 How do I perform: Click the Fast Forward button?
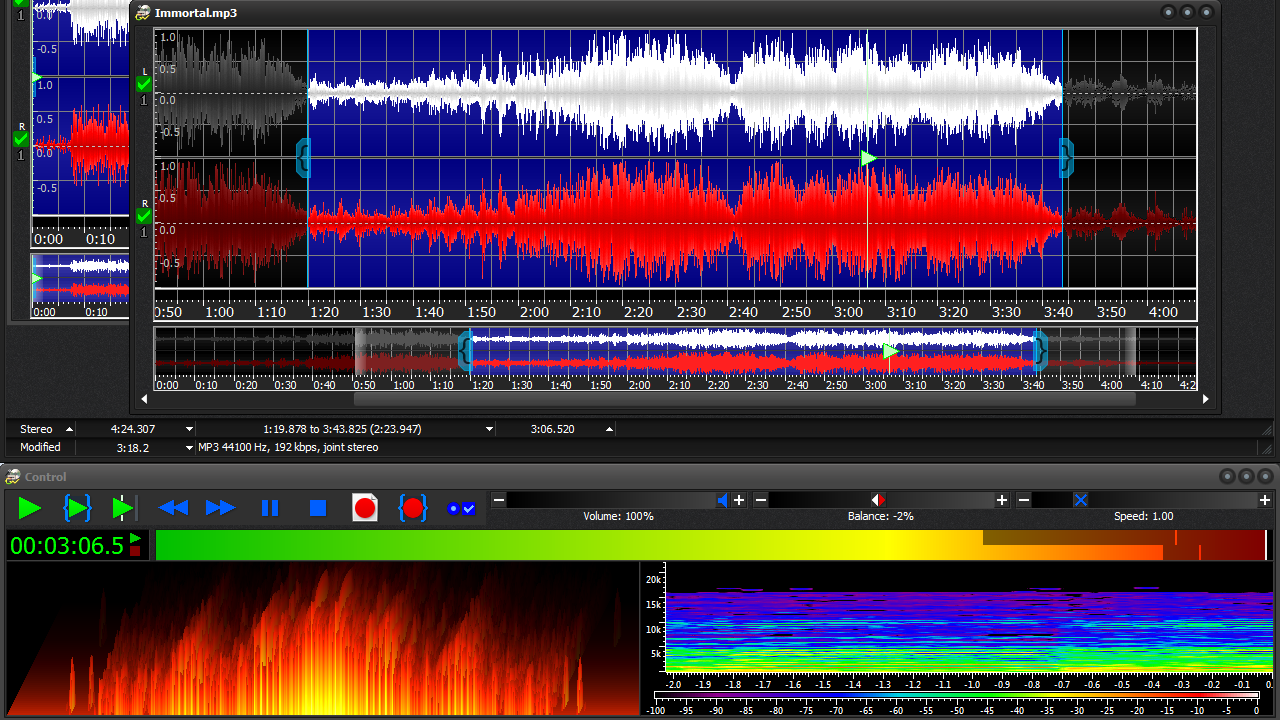pos(220,509)
